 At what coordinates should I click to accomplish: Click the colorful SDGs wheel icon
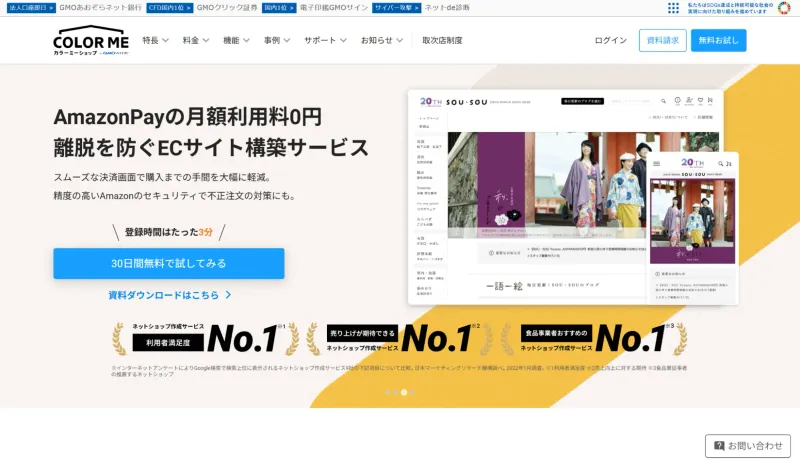point(784,8)
